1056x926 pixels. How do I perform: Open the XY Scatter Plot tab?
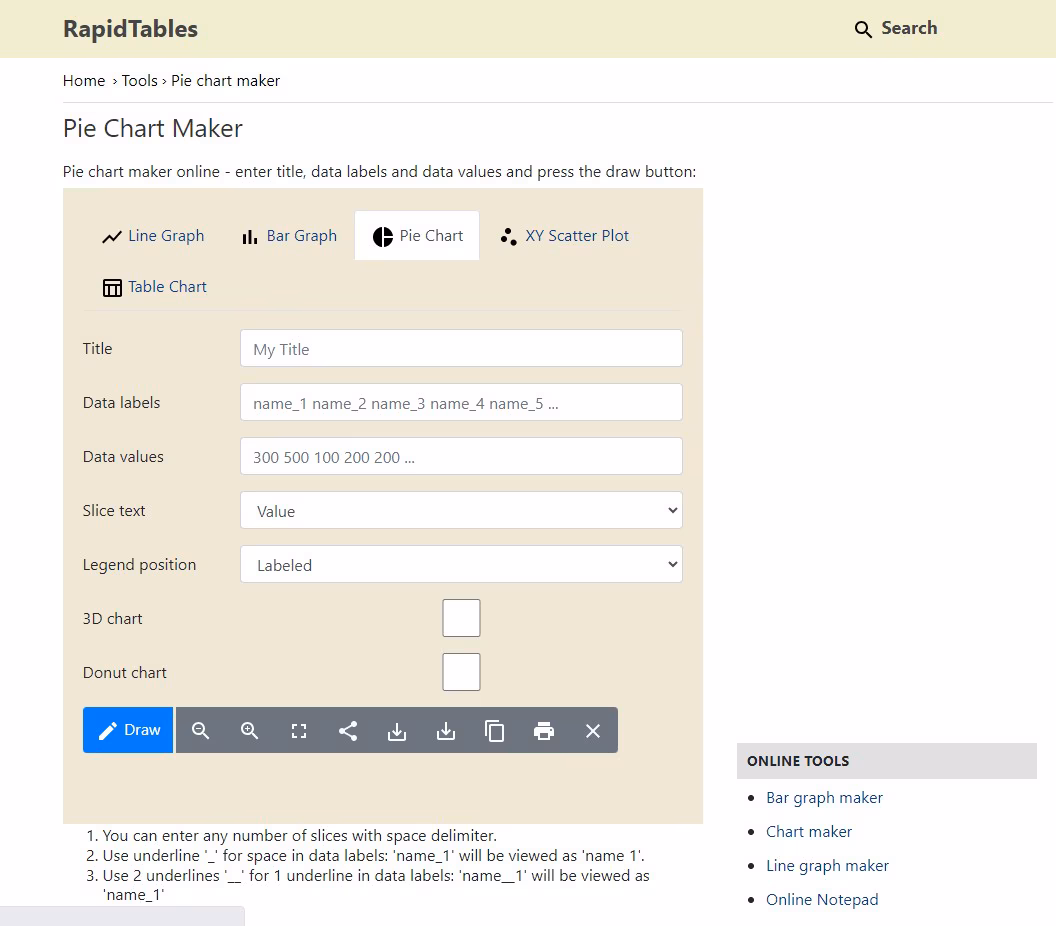click(x=565, y=236)
